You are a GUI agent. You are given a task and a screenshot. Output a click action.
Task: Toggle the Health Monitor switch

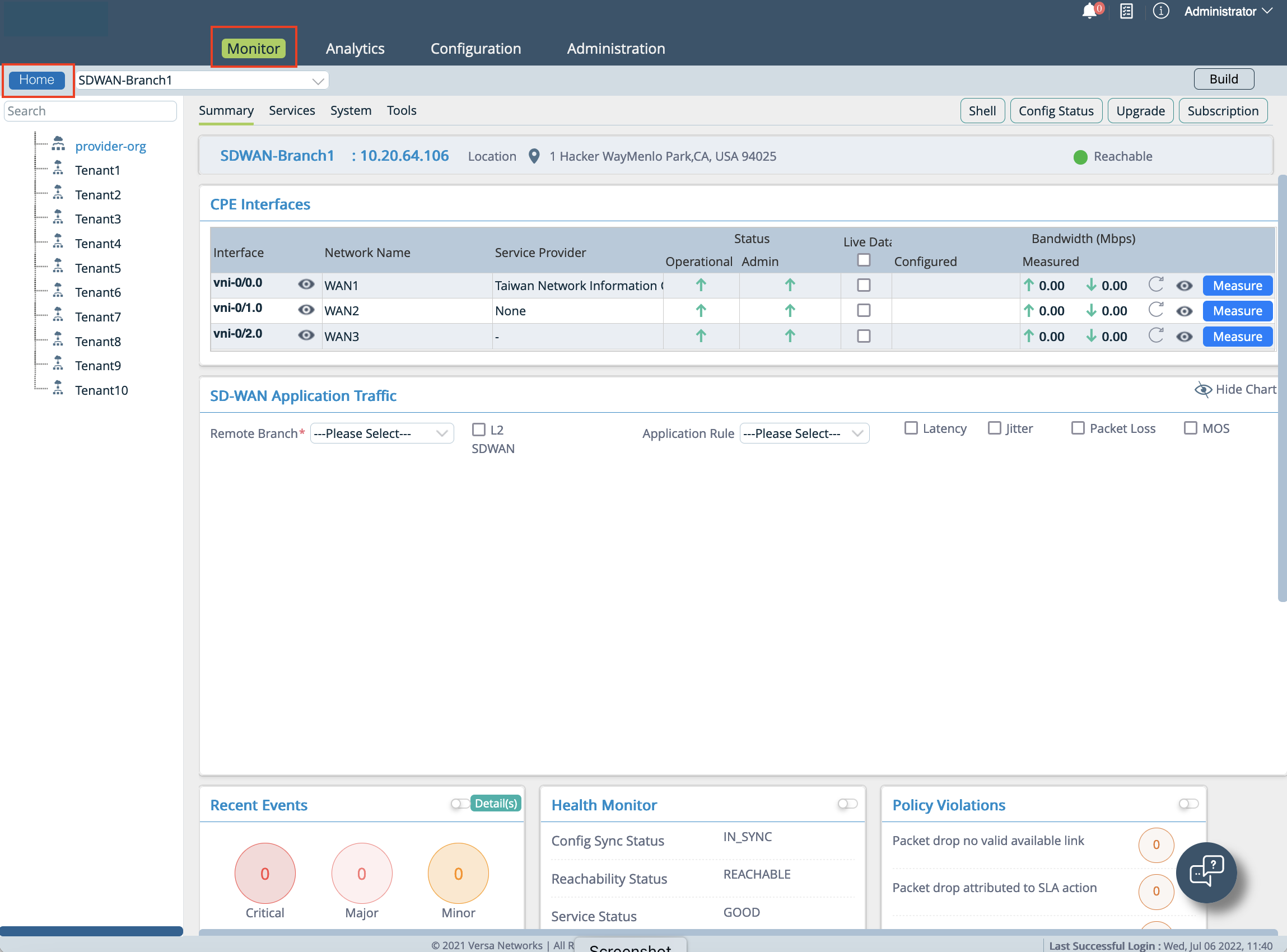(x=847, y=804)
